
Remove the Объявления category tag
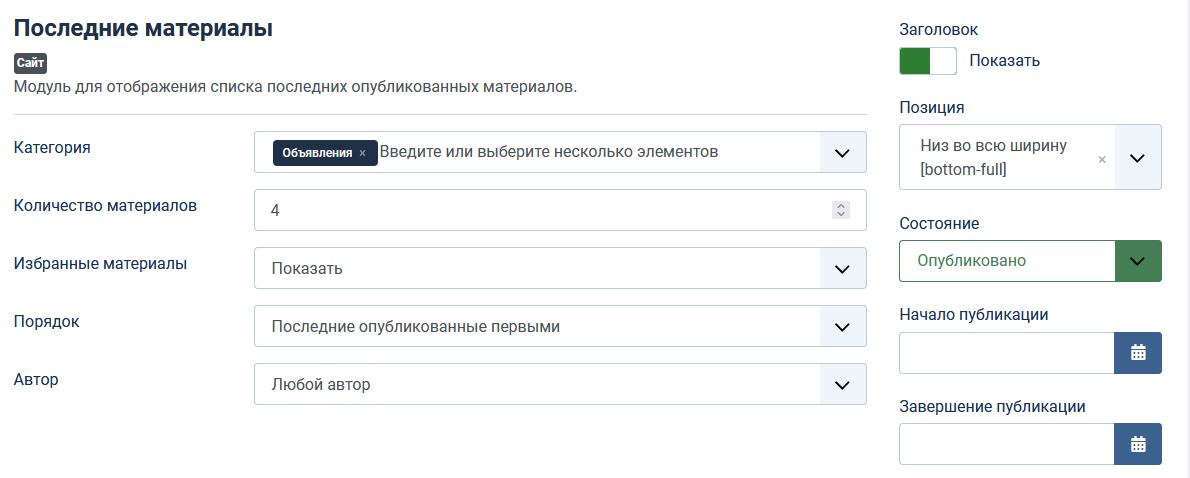coord(362,153)
